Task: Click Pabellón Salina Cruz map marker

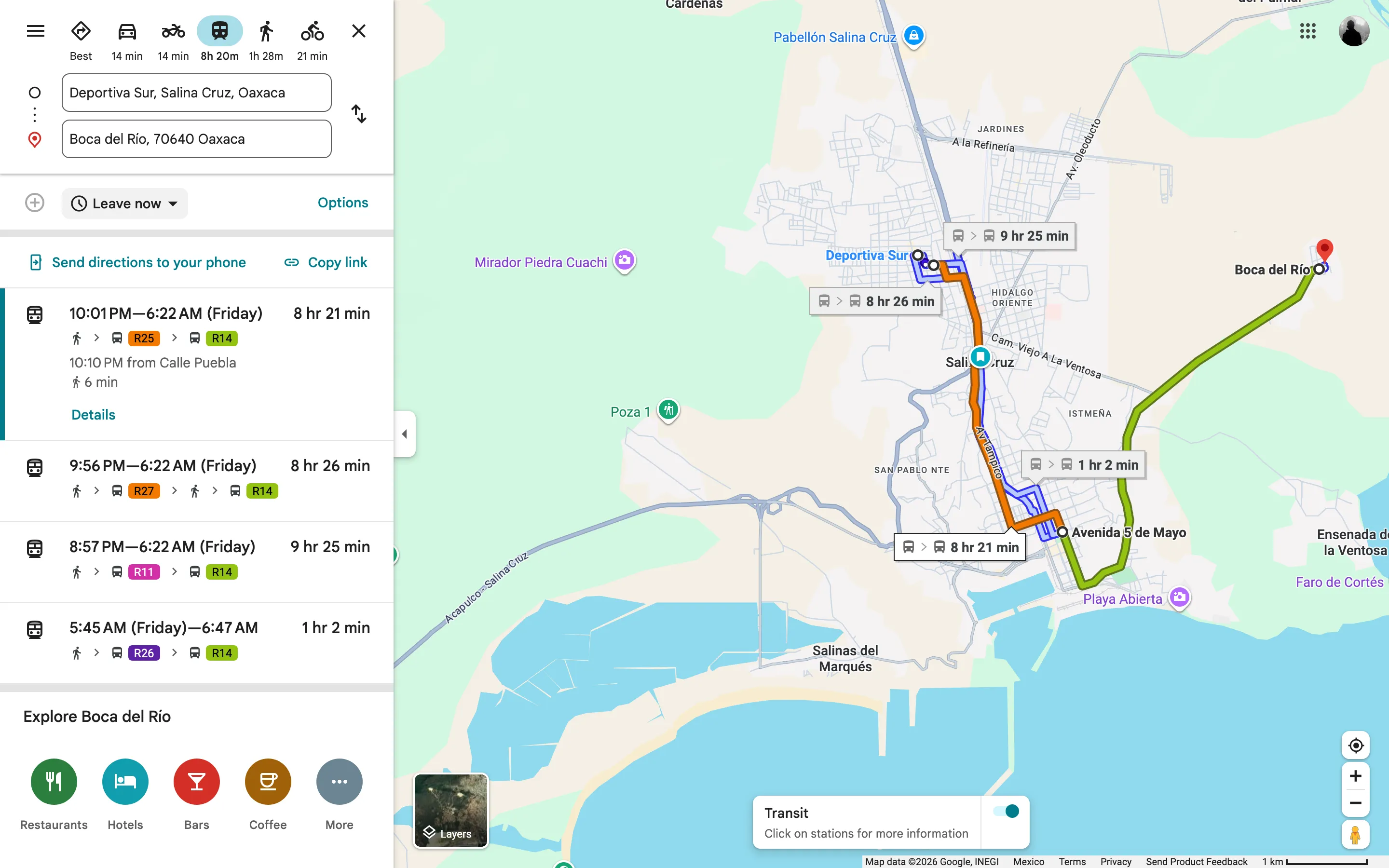Action: (x=914, y=37)
